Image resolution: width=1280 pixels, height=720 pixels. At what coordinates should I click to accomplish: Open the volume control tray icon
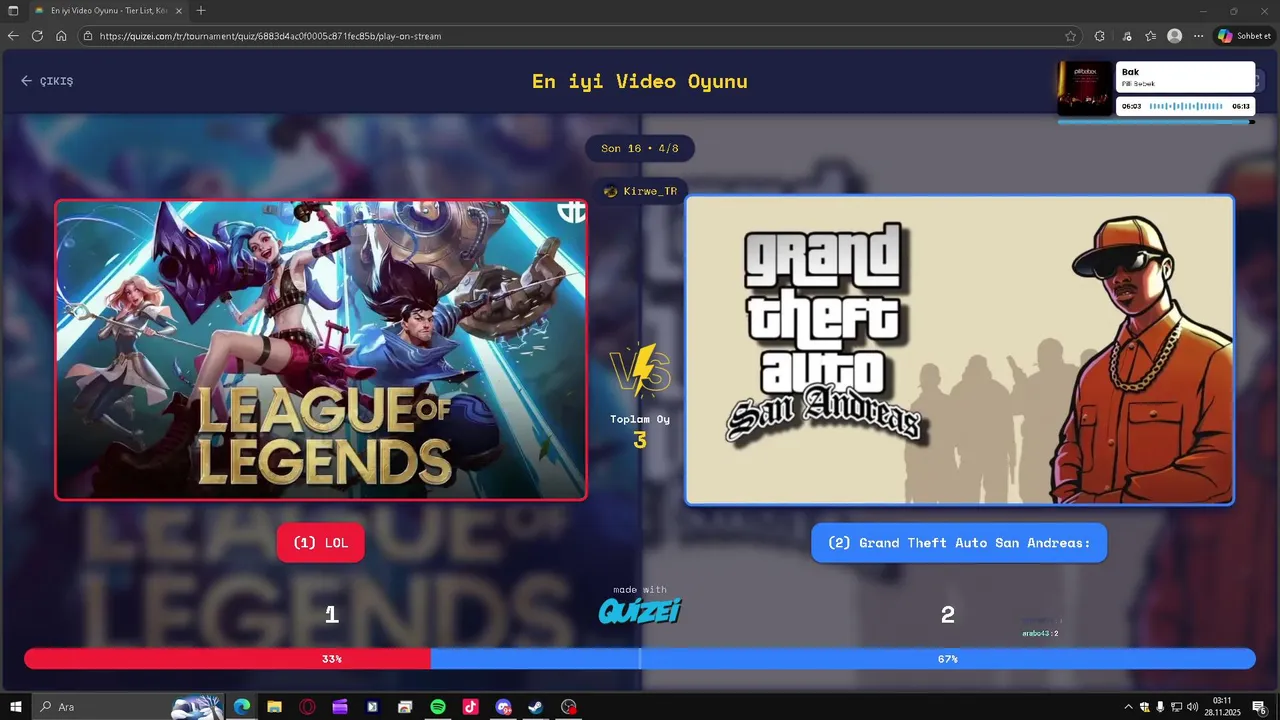coord(1192,707)
